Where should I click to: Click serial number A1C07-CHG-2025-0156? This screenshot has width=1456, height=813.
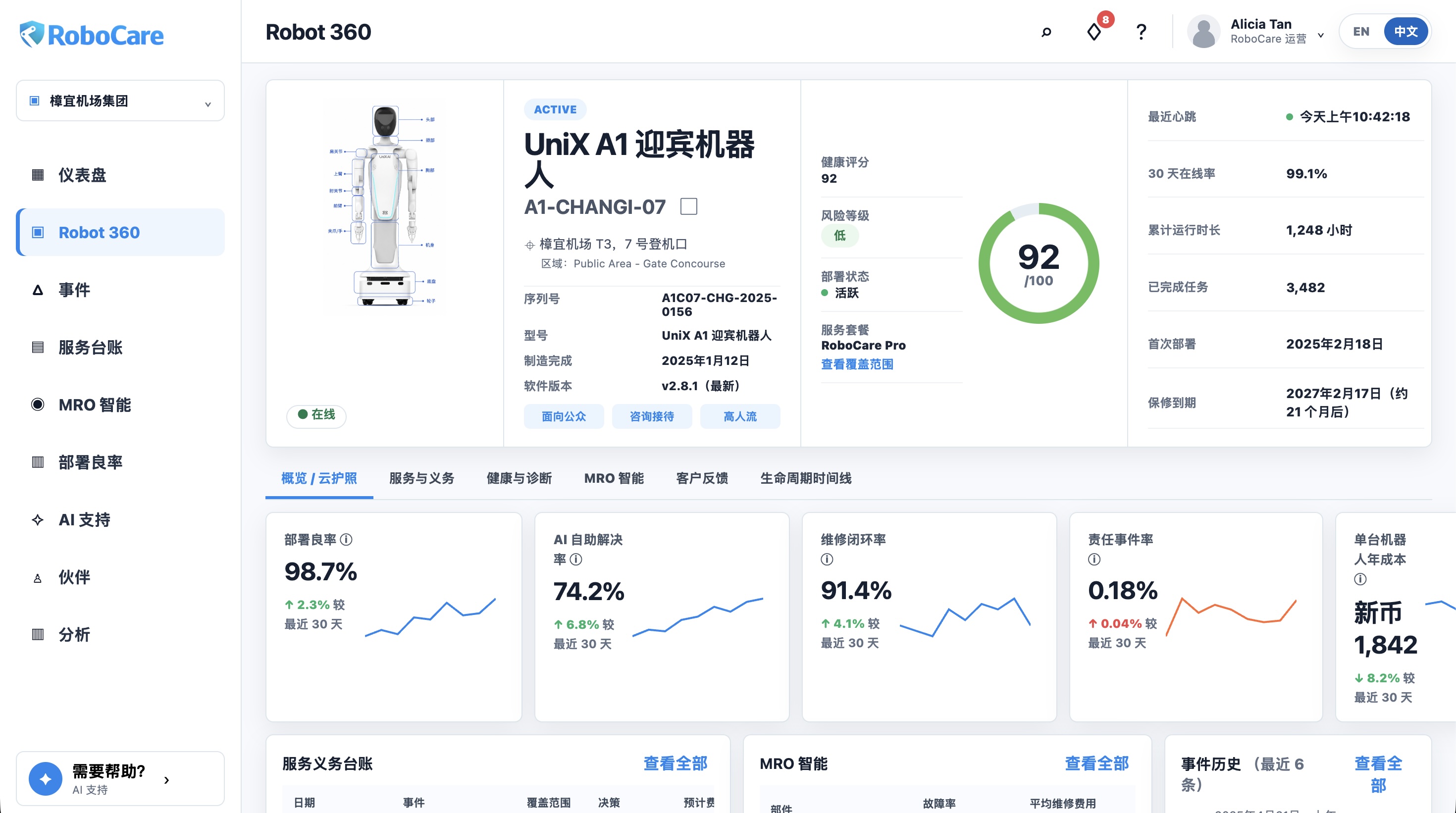[719, 305]
